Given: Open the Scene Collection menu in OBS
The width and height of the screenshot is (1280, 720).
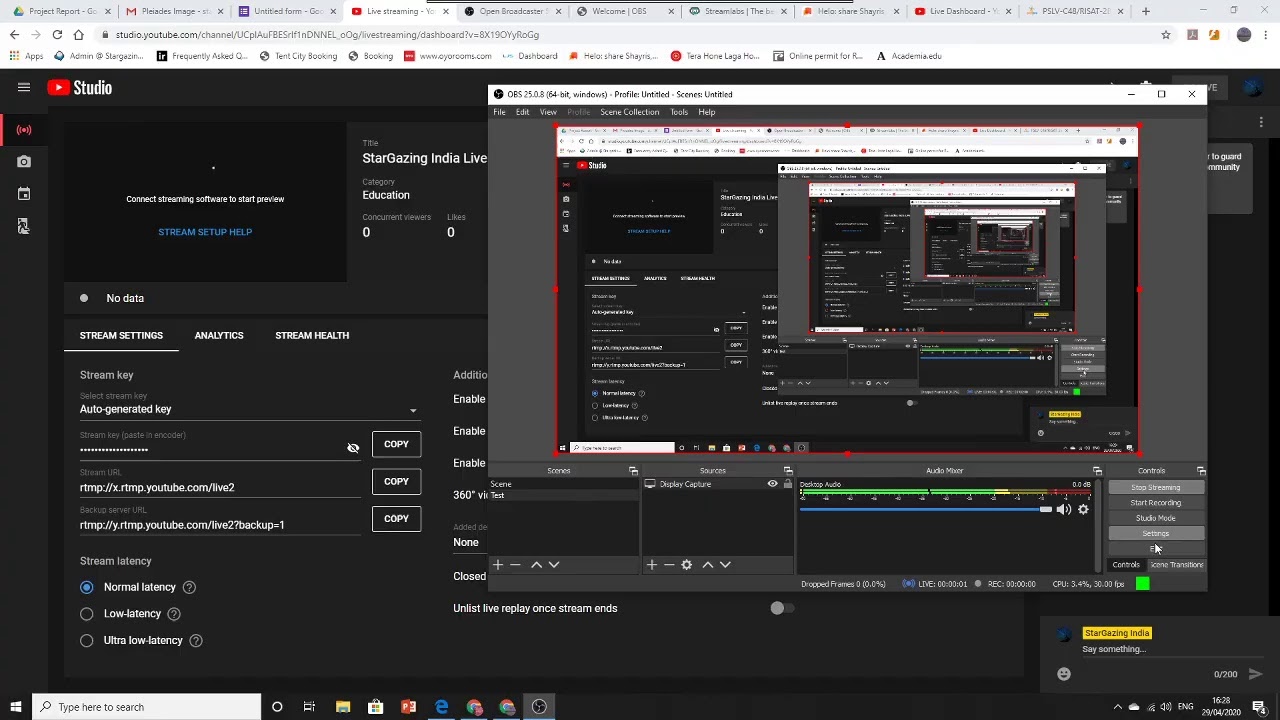Looking at the screenshot, I should point(629,112).
